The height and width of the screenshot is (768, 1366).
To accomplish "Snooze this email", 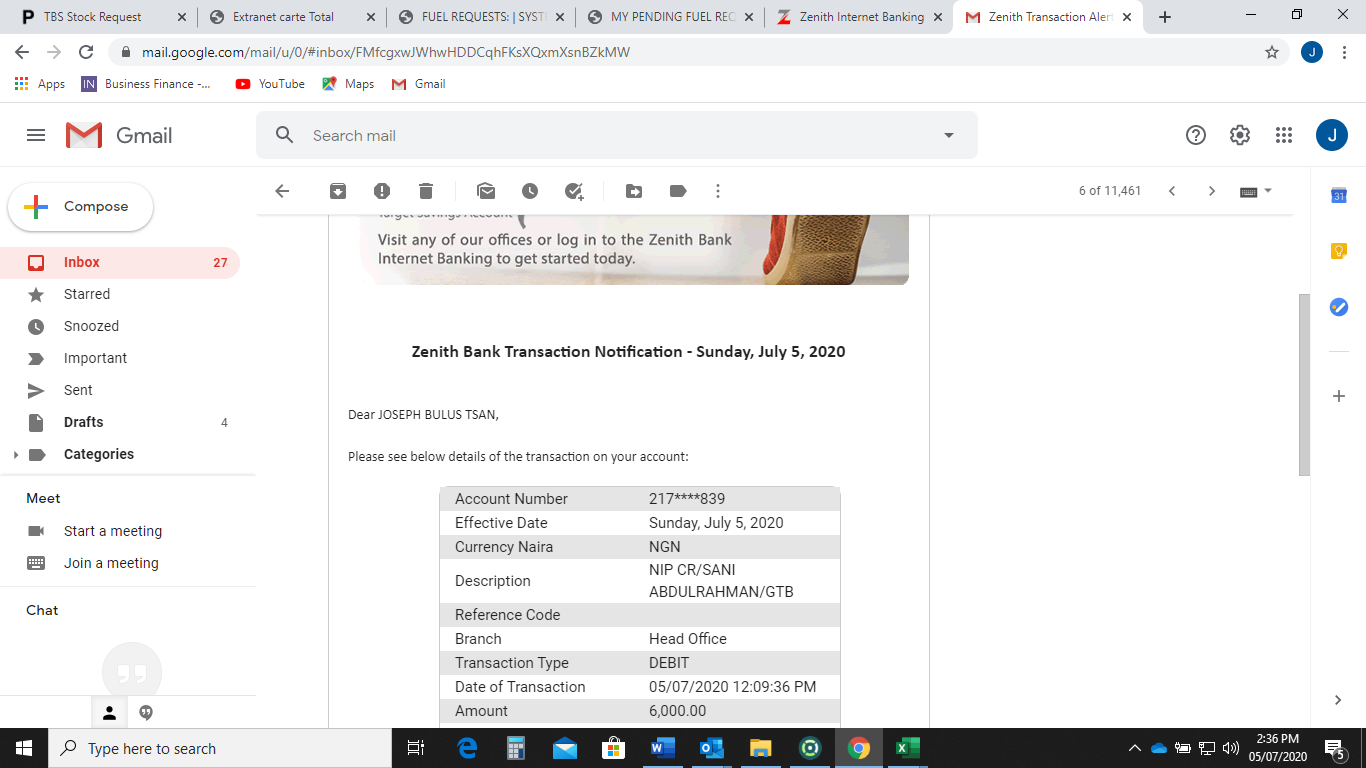I will (x=530, y=191).
